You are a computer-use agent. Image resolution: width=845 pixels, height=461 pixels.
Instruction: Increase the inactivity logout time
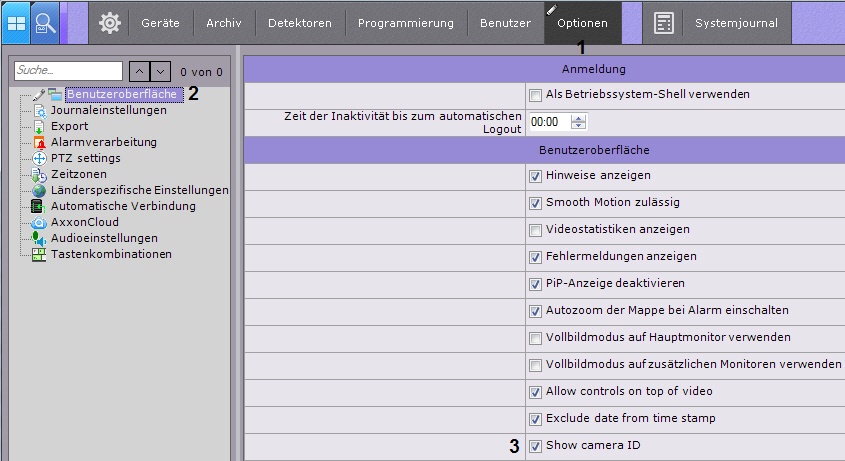[578, 118]
